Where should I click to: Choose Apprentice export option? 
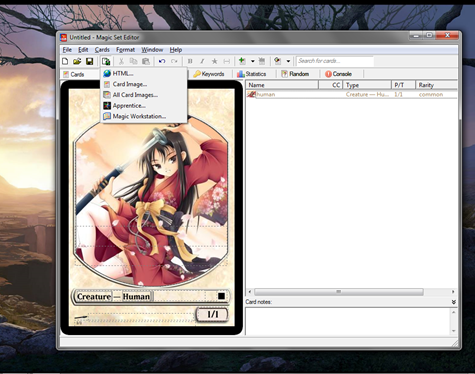[144, 106]
